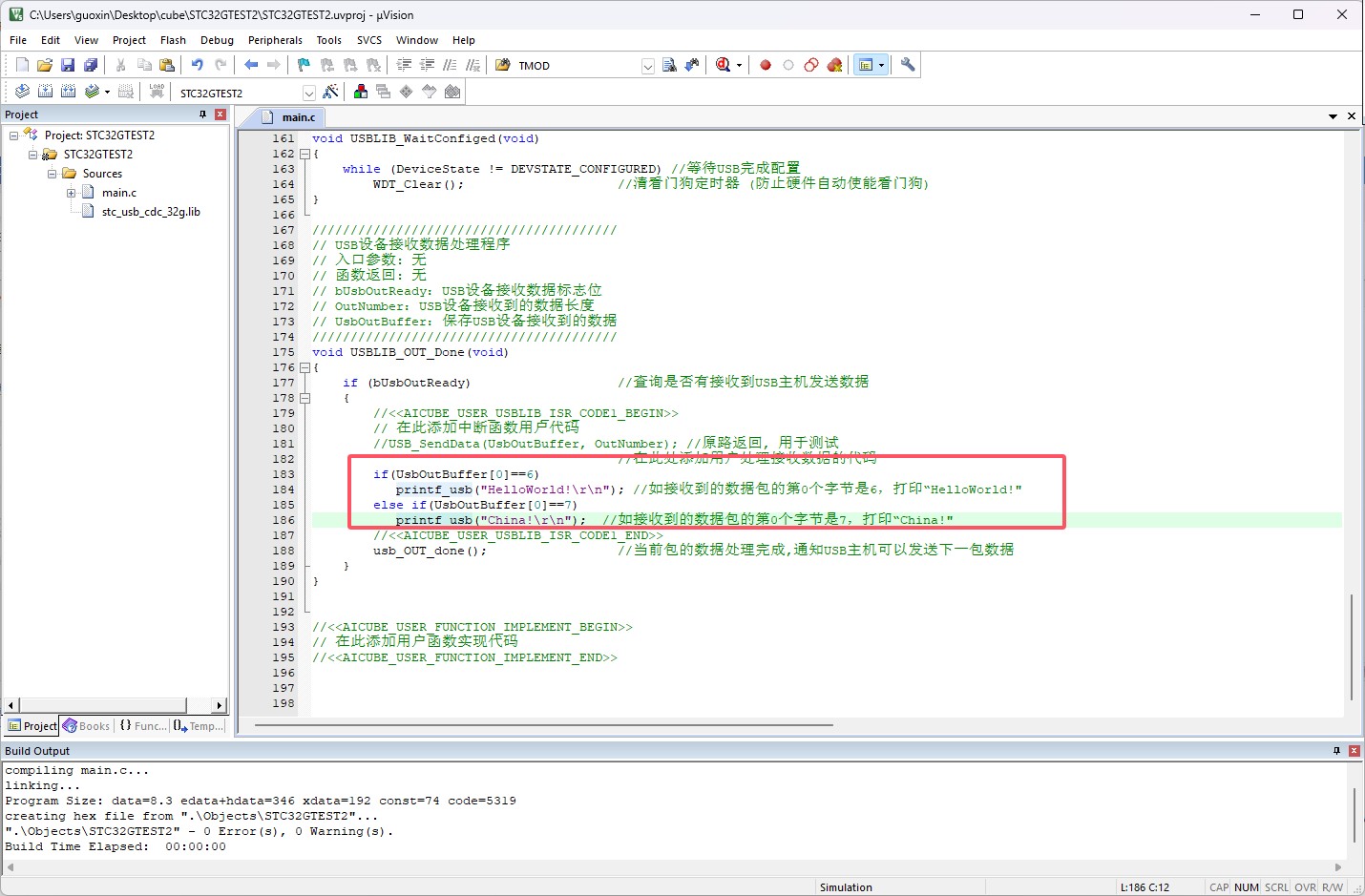Build the target files
Screen dimensions: 1365x896
45,92
